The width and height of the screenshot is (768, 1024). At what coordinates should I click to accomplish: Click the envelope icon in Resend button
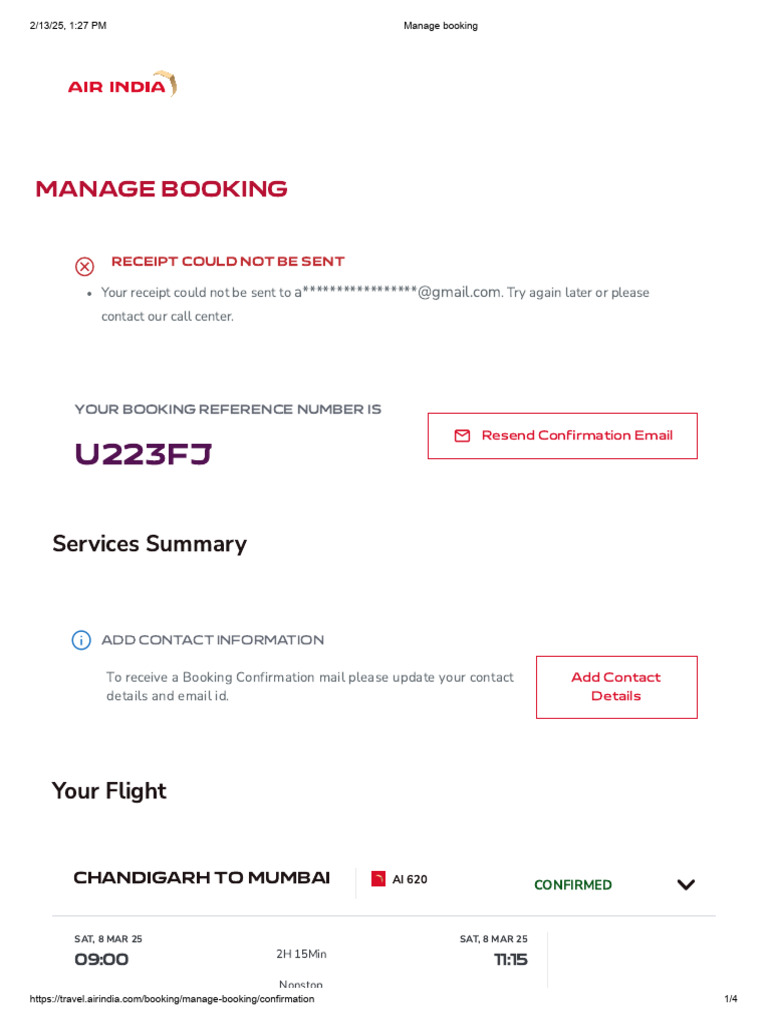462,436
